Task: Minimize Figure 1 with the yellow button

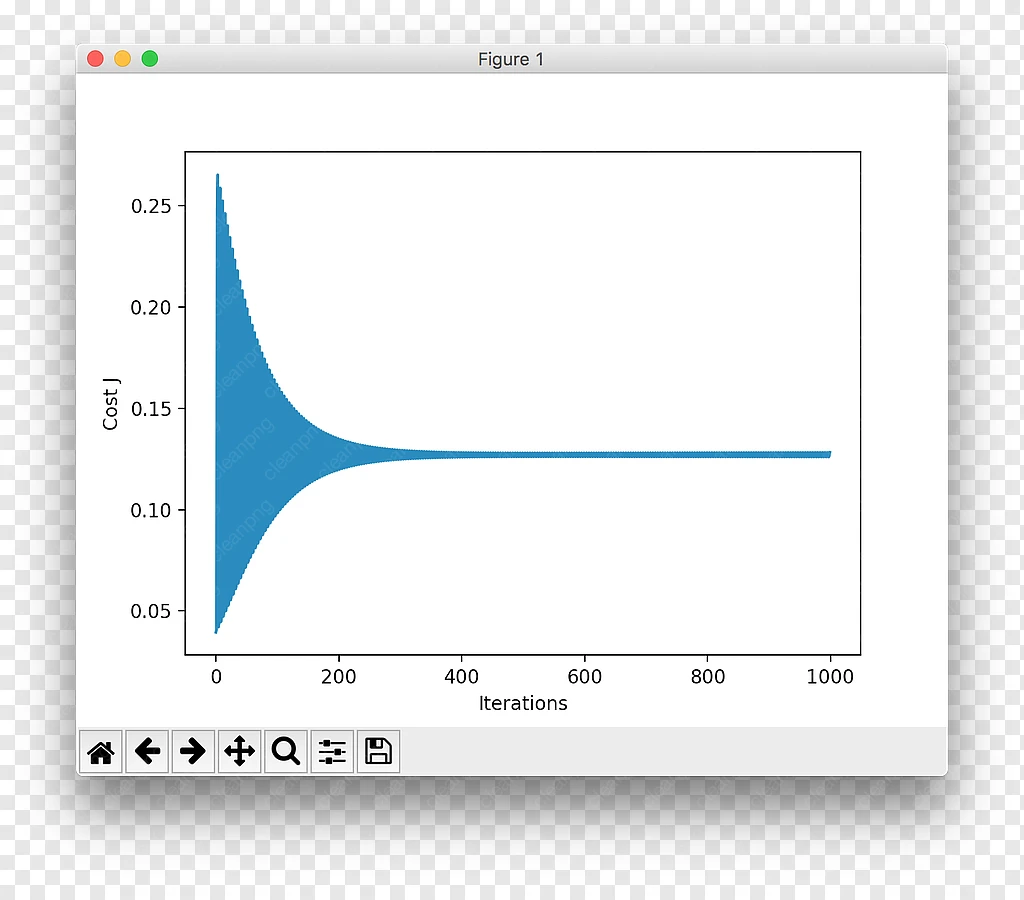Action: [x=123, y=59]
